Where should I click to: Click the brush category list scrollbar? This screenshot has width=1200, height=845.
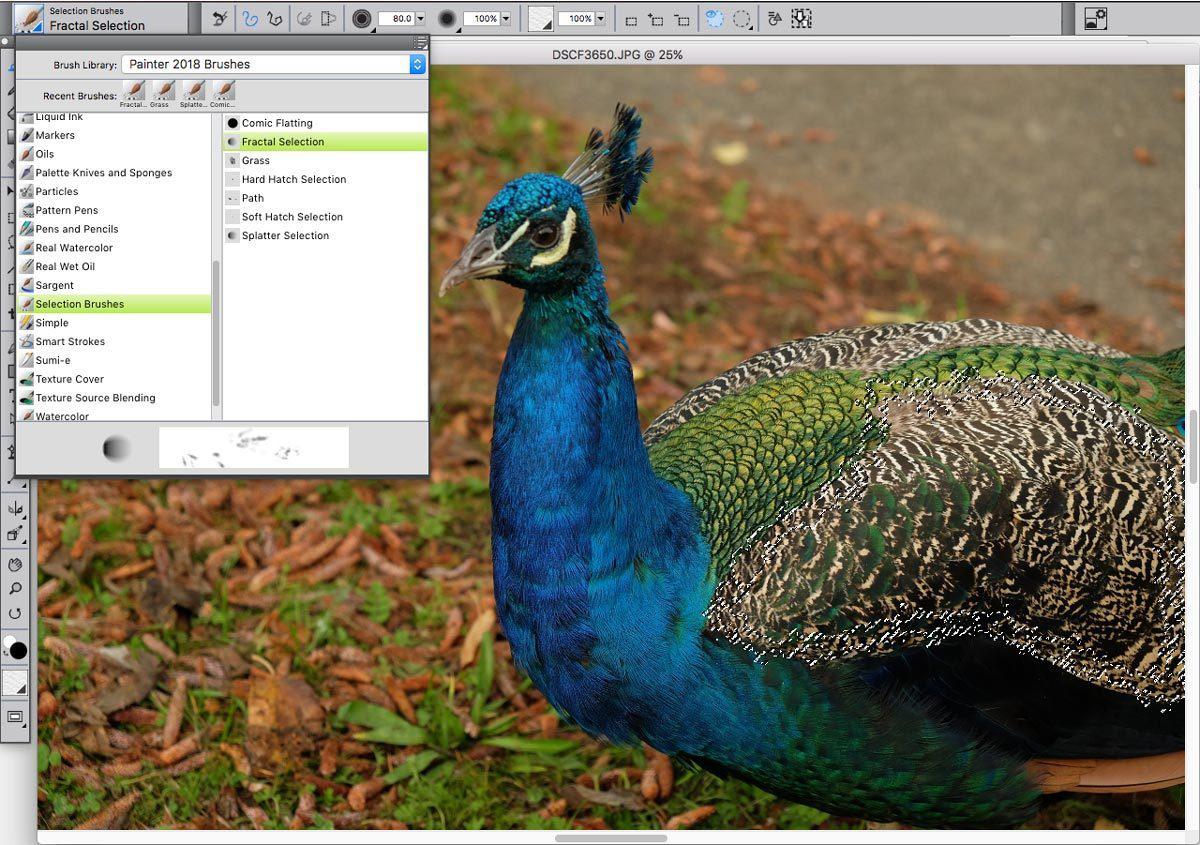pos(217,333)
